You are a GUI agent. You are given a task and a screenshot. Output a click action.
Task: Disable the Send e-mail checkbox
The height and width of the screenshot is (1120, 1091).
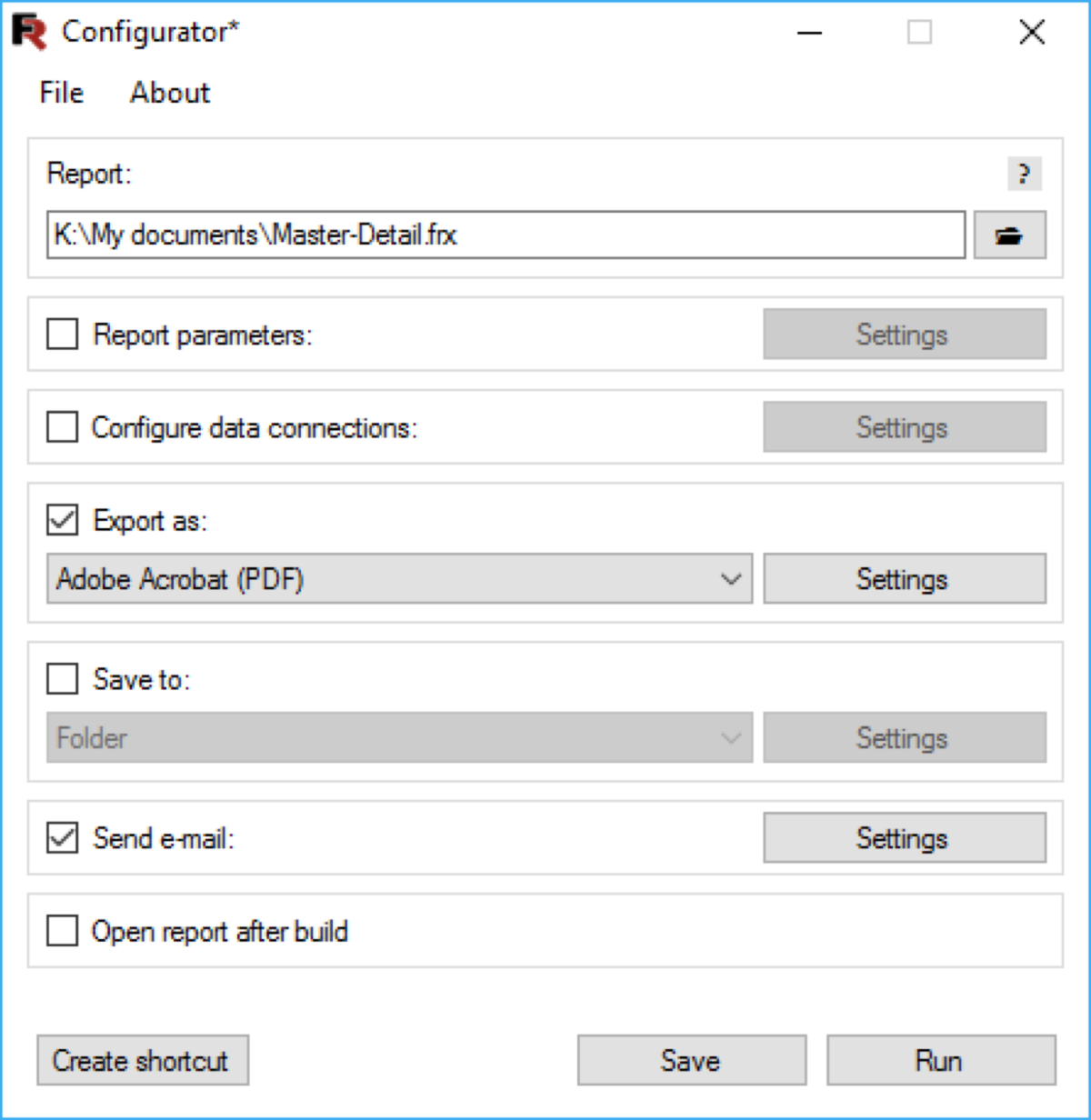pyautogui.click(x=63, y=837)
